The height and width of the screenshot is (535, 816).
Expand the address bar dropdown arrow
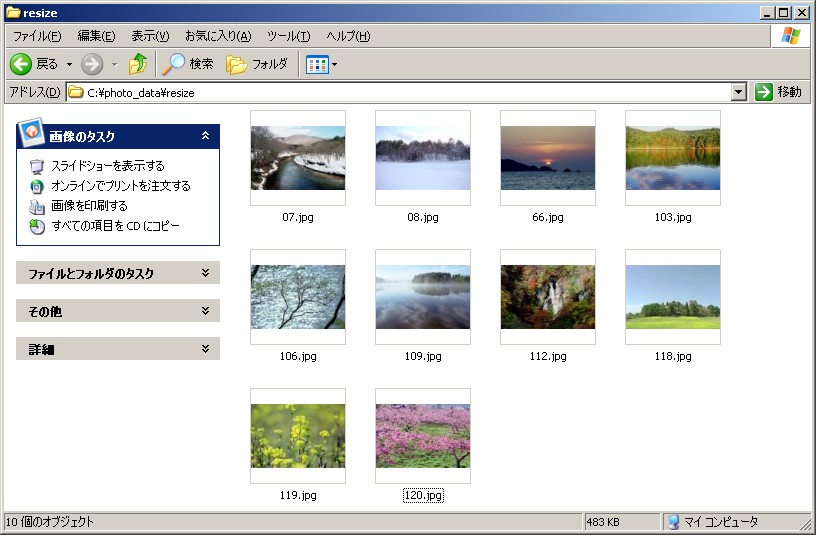click(x=739, y=92)
